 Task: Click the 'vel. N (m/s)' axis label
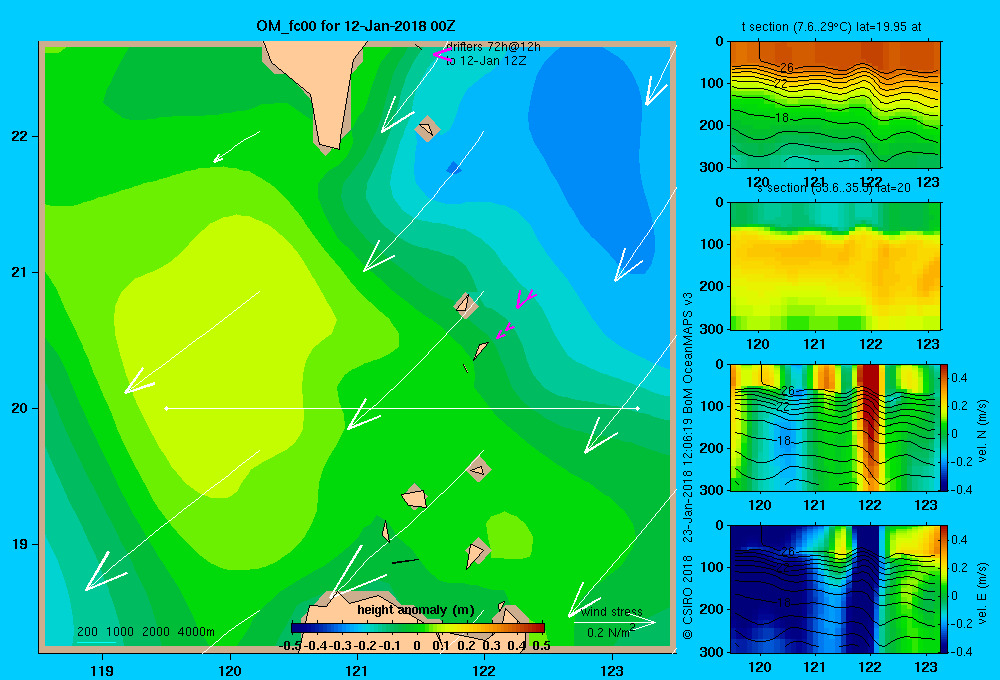click(982, 431)
